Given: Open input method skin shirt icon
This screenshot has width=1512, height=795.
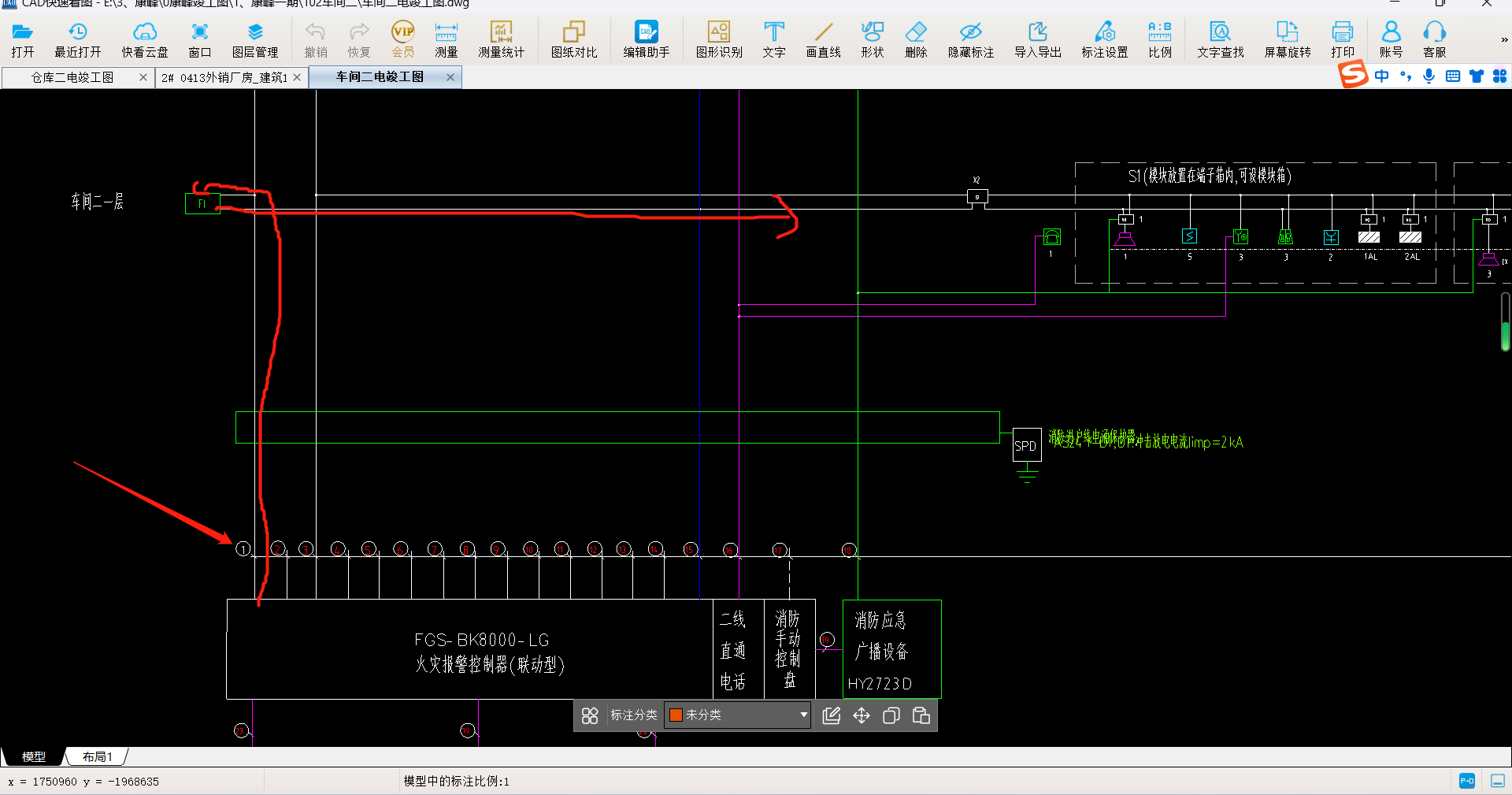Looking at the screenshot, I should [x=1477, y=76].
